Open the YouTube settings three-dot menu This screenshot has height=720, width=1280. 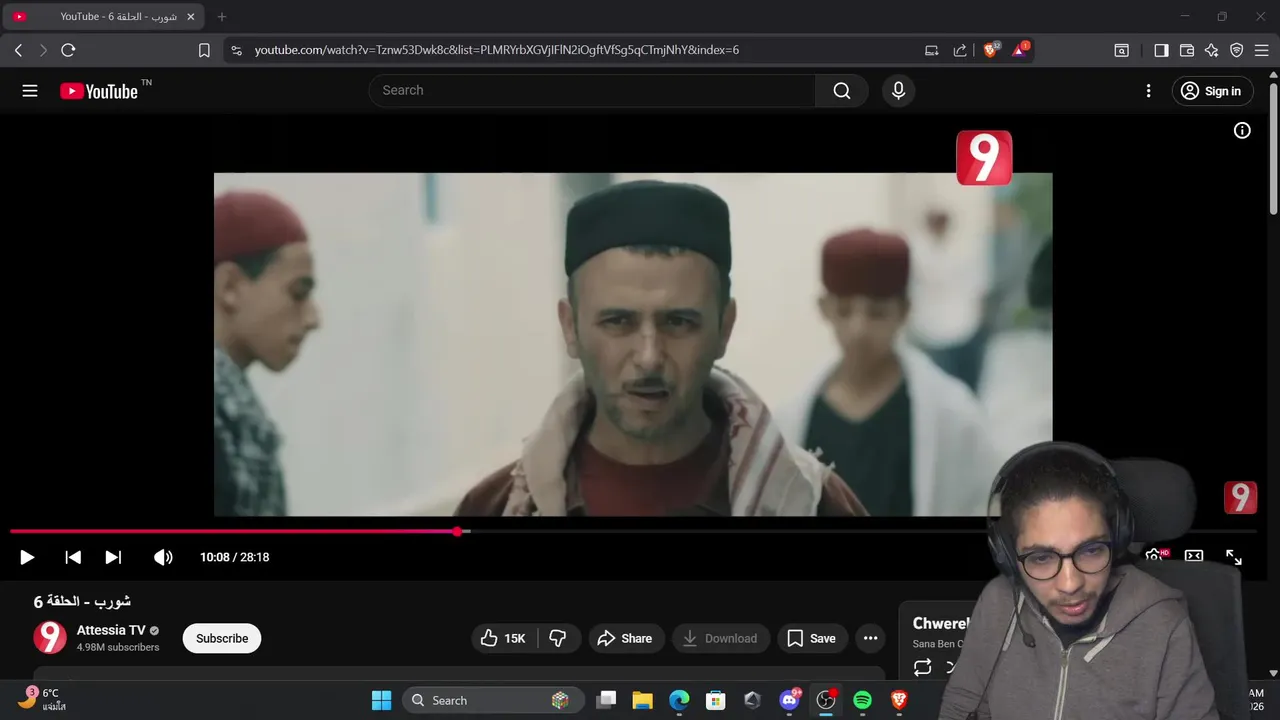(x=1148, y=91)
